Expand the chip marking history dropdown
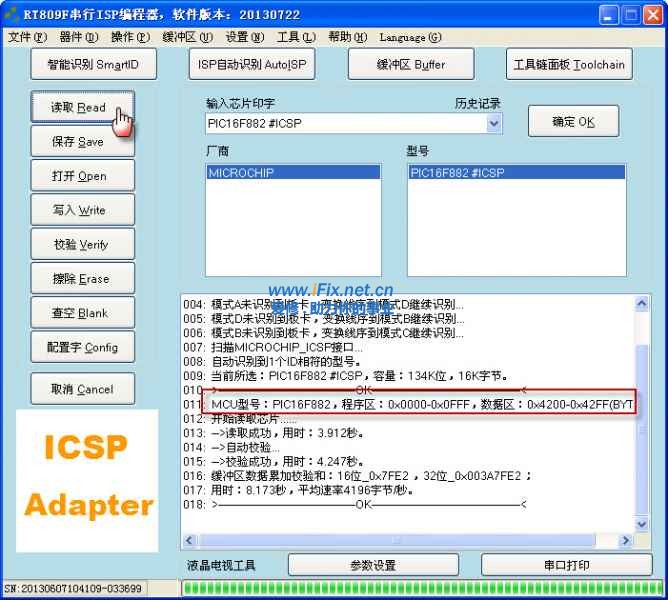This screenshot has width=668, height=600. [x=494, y=124]
